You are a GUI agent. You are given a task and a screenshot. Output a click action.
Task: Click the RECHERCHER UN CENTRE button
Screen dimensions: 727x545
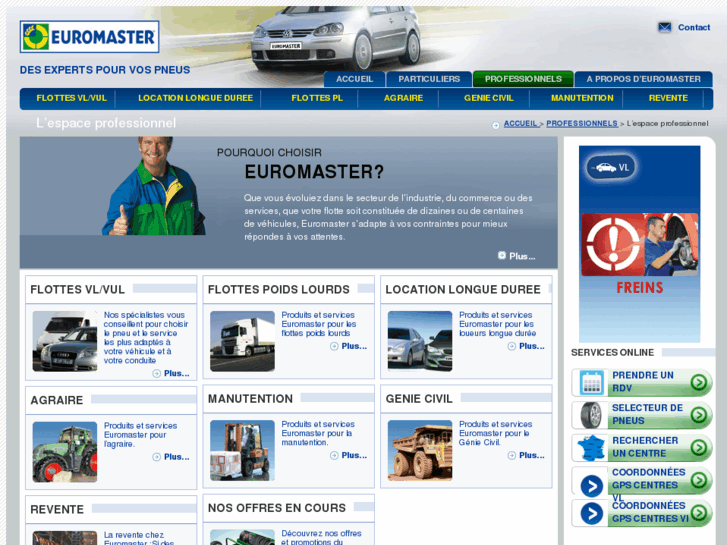tap(642, 447)
